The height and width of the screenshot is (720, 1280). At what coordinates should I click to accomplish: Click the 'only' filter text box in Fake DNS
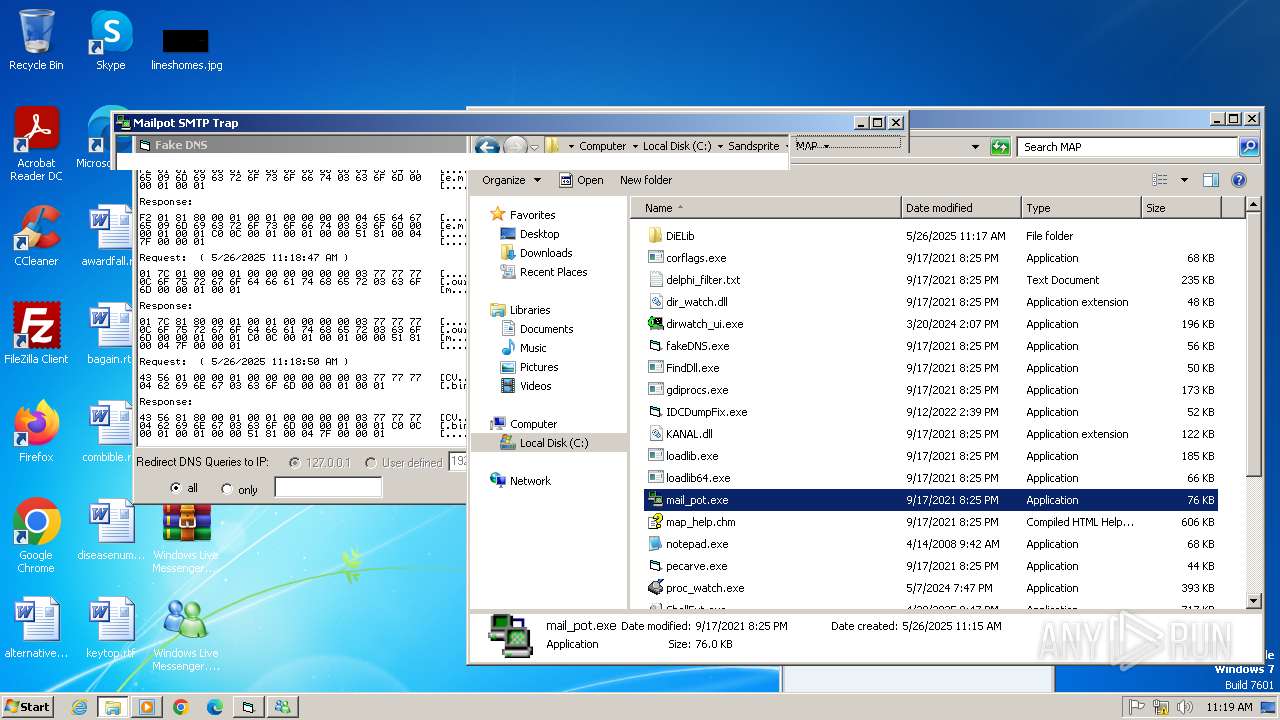[x=328, y=488]
